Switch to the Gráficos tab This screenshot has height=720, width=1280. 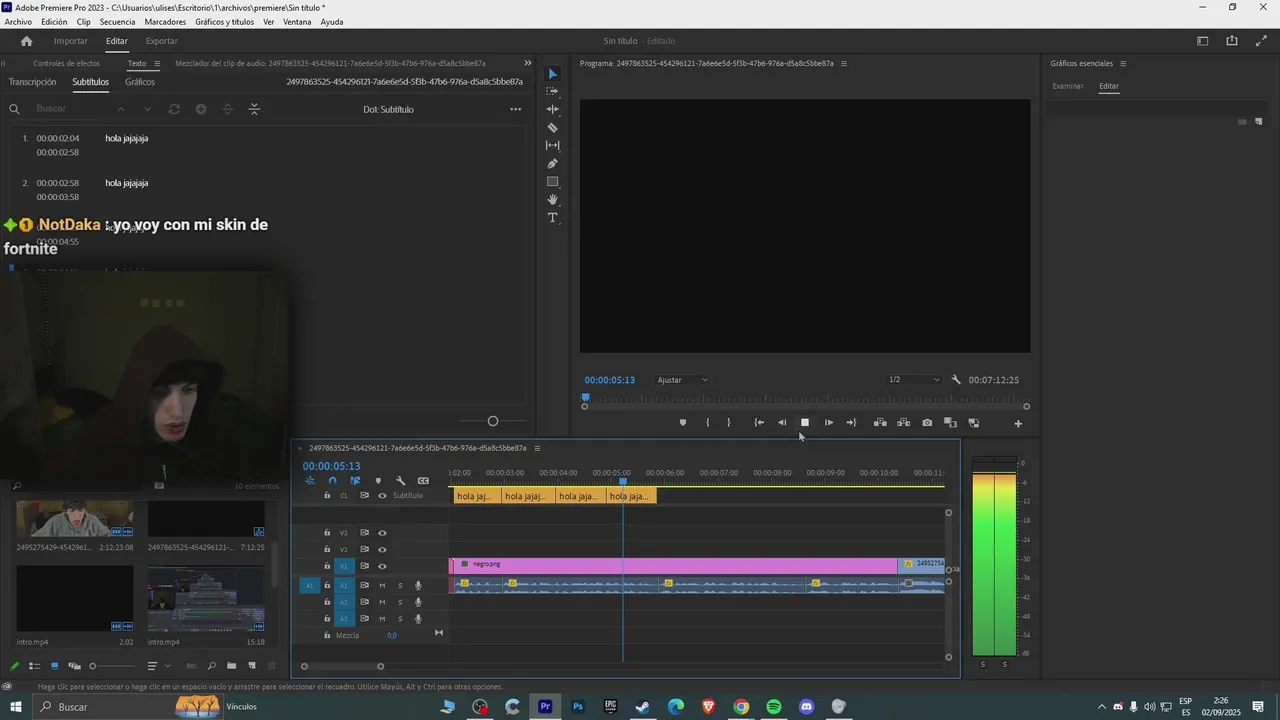click(140, 82)
